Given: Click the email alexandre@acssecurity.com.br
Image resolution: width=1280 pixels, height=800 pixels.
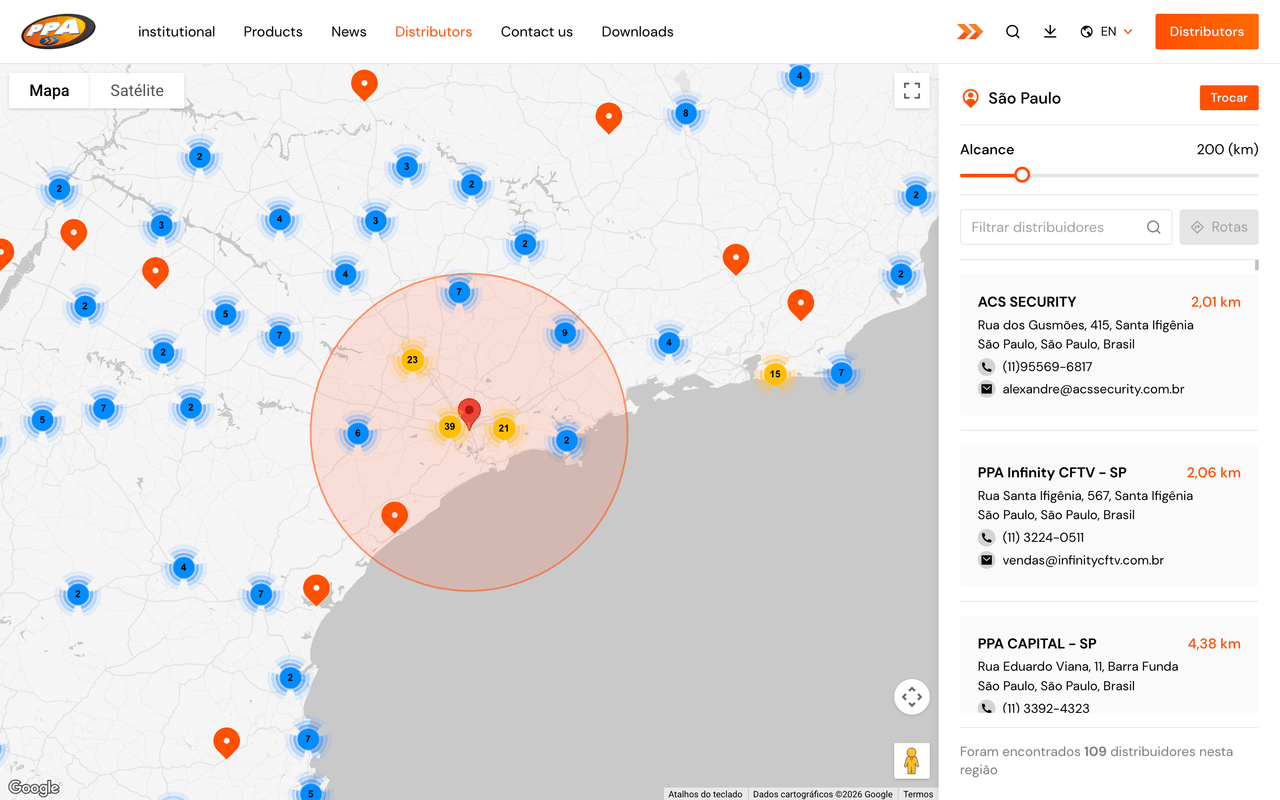Looking at the screenshot, I should coord(1094,389).
